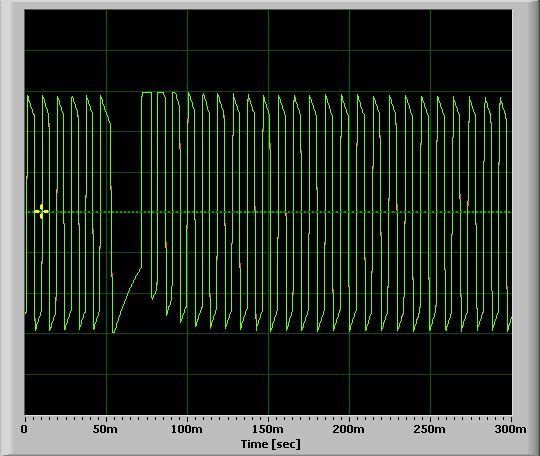This screenshot has height=456, width=540.
Task: Click the 0 label on time axis
Action: 24,429
